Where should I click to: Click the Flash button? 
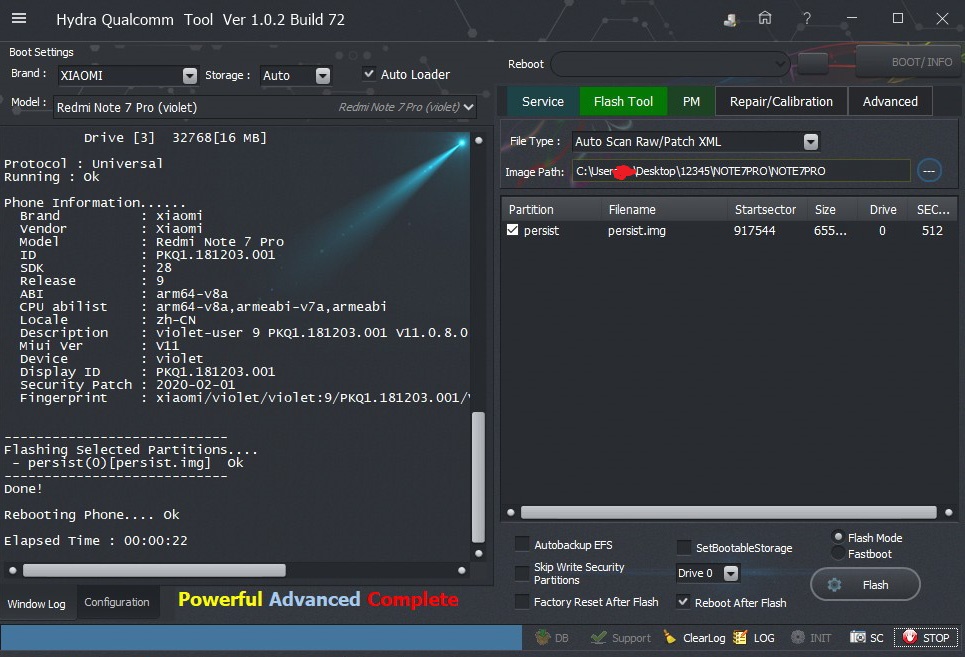pos(865,585)
